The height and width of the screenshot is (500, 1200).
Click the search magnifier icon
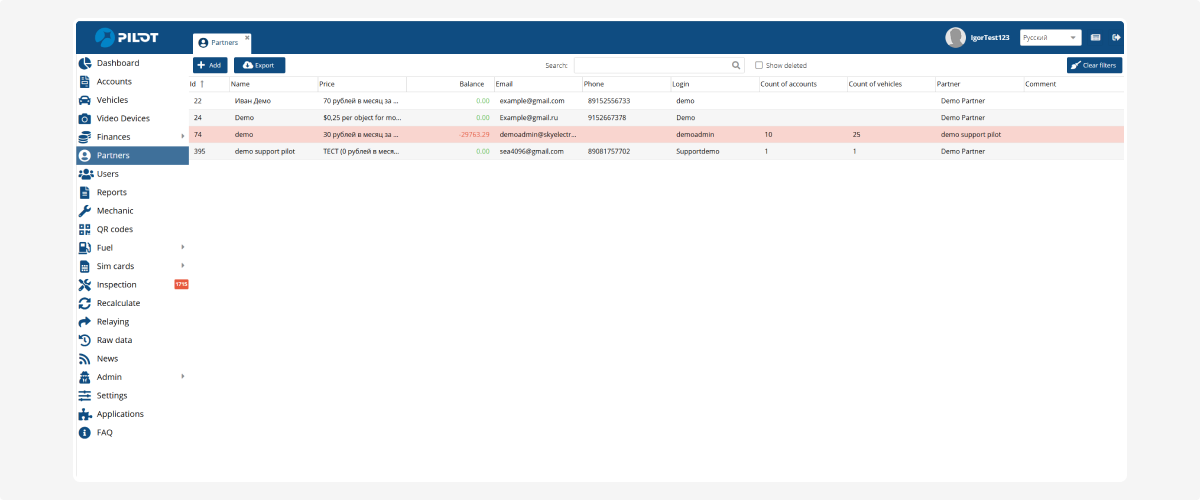736,65
